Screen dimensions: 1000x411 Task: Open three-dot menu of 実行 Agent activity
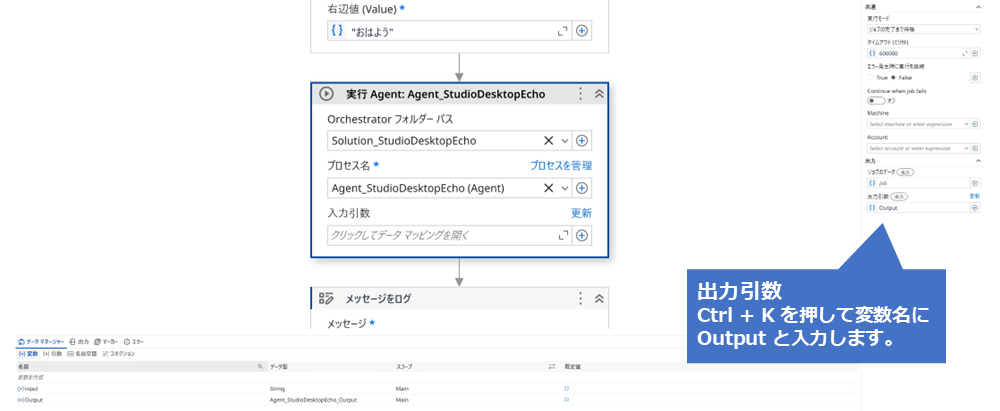click(580, 94)
